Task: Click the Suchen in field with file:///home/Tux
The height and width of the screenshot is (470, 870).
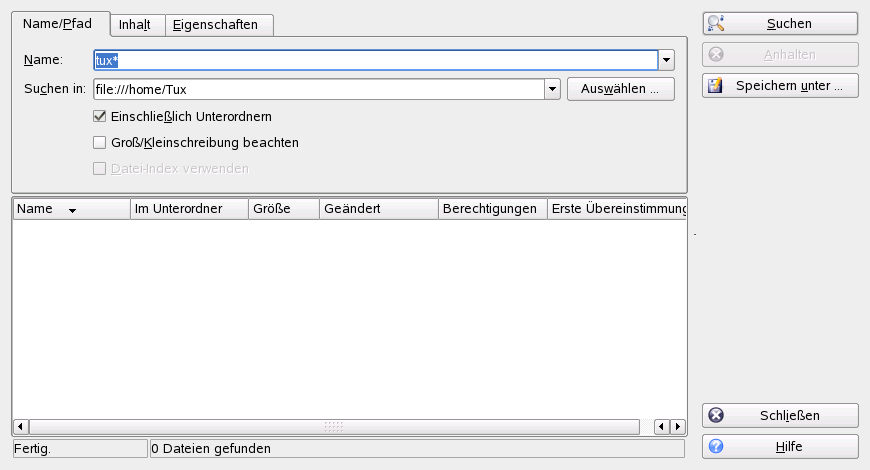Action: coord(319,89)
